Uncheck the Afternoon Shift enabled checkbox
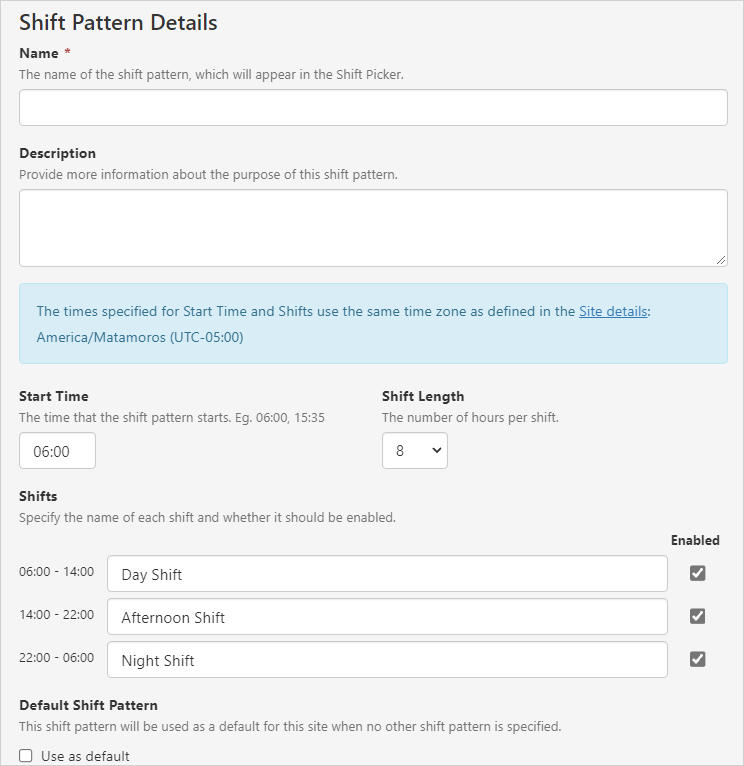The height and width of the screenshot is (766, 744). 698,616
